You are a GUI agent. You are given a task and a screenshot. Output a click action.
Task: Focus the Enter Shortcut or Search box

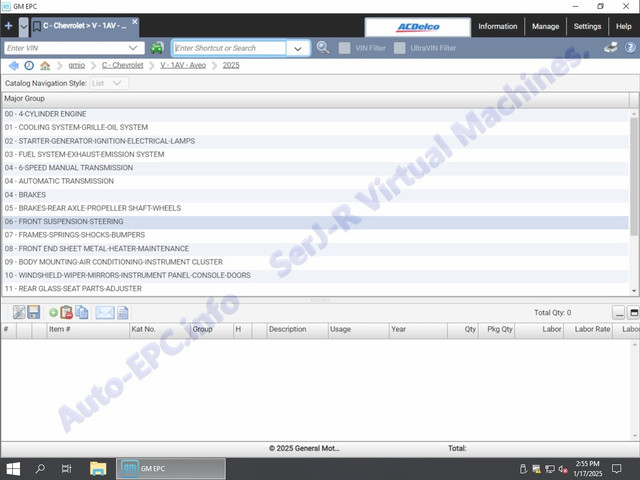click(x=229, y=48)
